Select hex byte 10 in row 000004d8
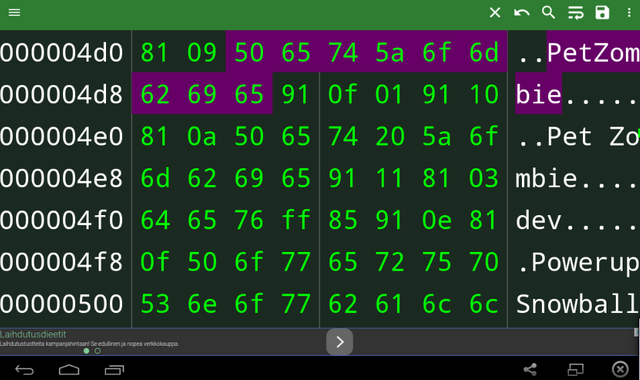The image size is (640, 380). (x=484, y=94)
